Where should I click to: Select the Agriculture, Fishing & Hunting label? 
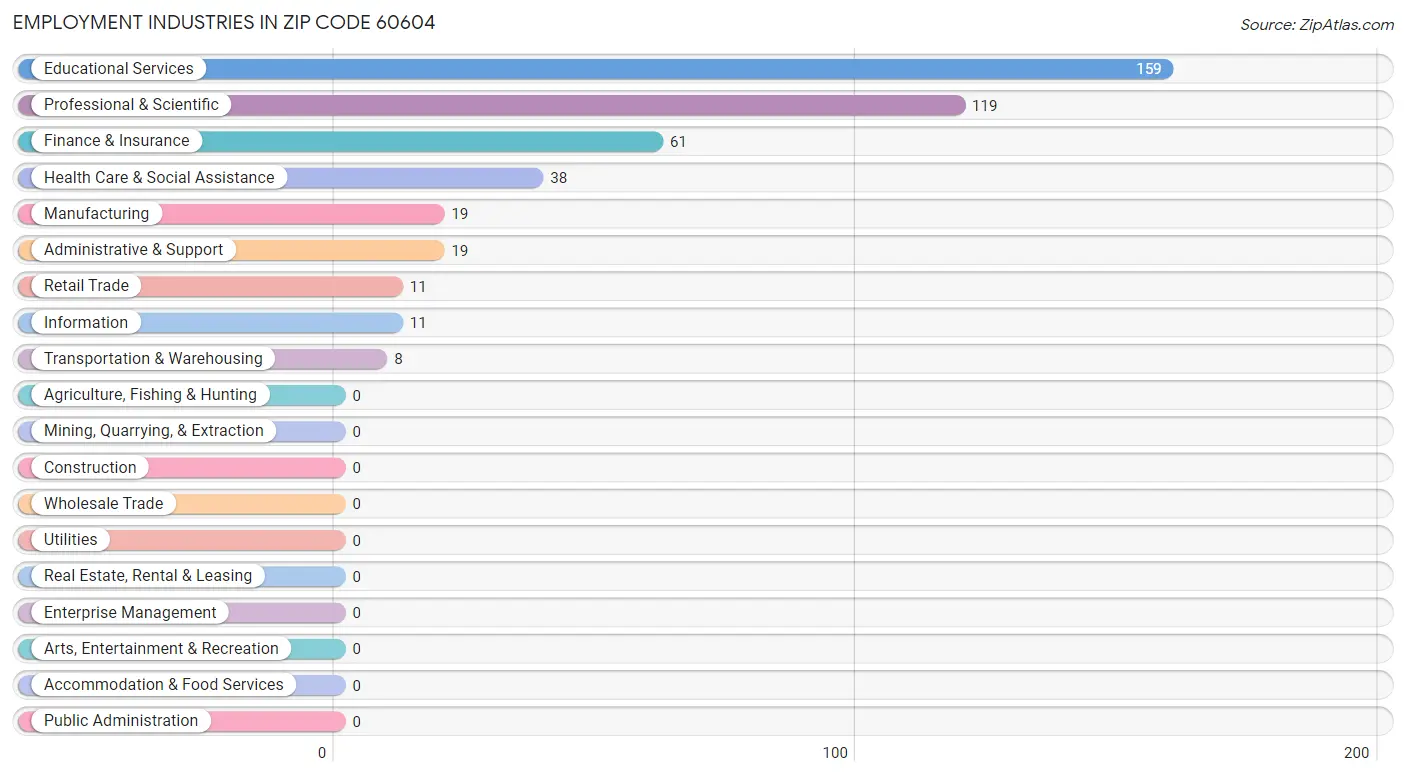coord(150,395)
